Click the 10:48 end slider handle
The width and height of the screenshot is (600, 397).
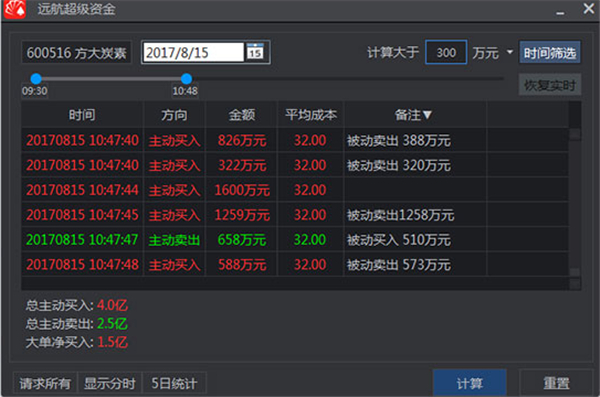pos(186,78)
